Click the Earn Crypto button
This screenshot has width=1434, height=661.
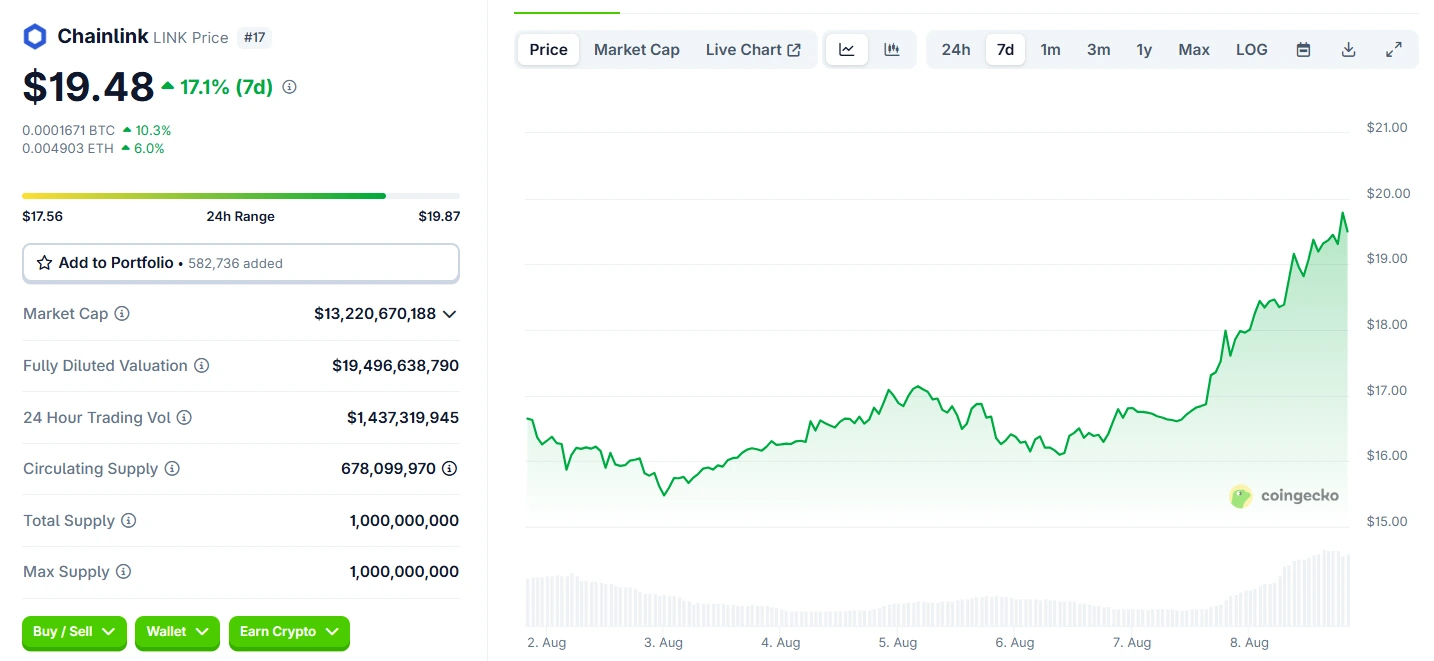pyautogui.click(x=289, y=632)
